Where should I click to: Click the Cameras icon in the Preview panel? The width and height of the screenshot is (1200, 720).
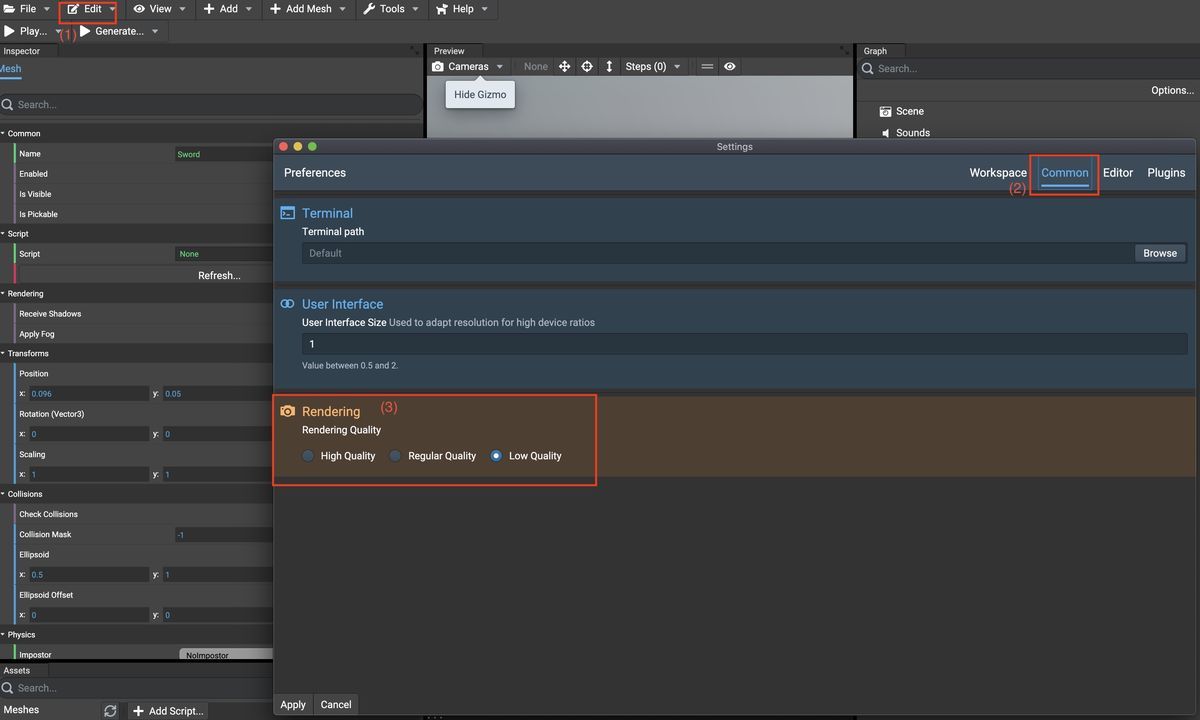point(437,66)
